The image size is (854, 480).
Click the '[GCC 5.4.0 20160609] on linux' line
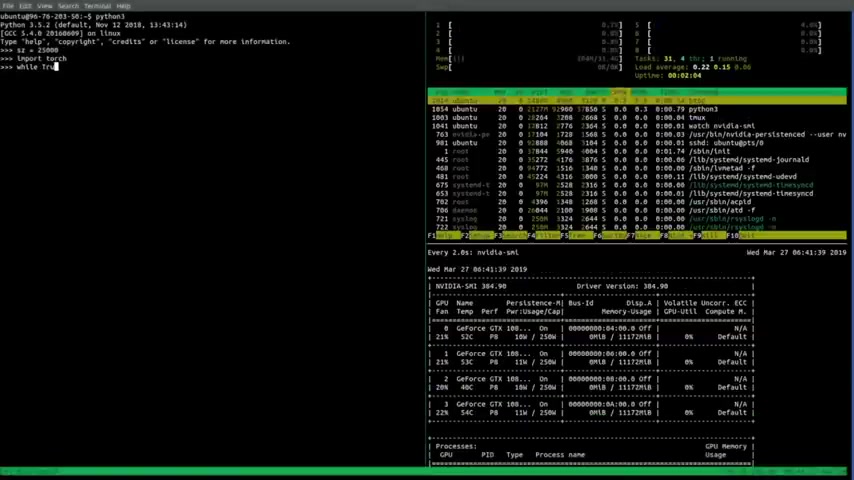click(60, 33)
